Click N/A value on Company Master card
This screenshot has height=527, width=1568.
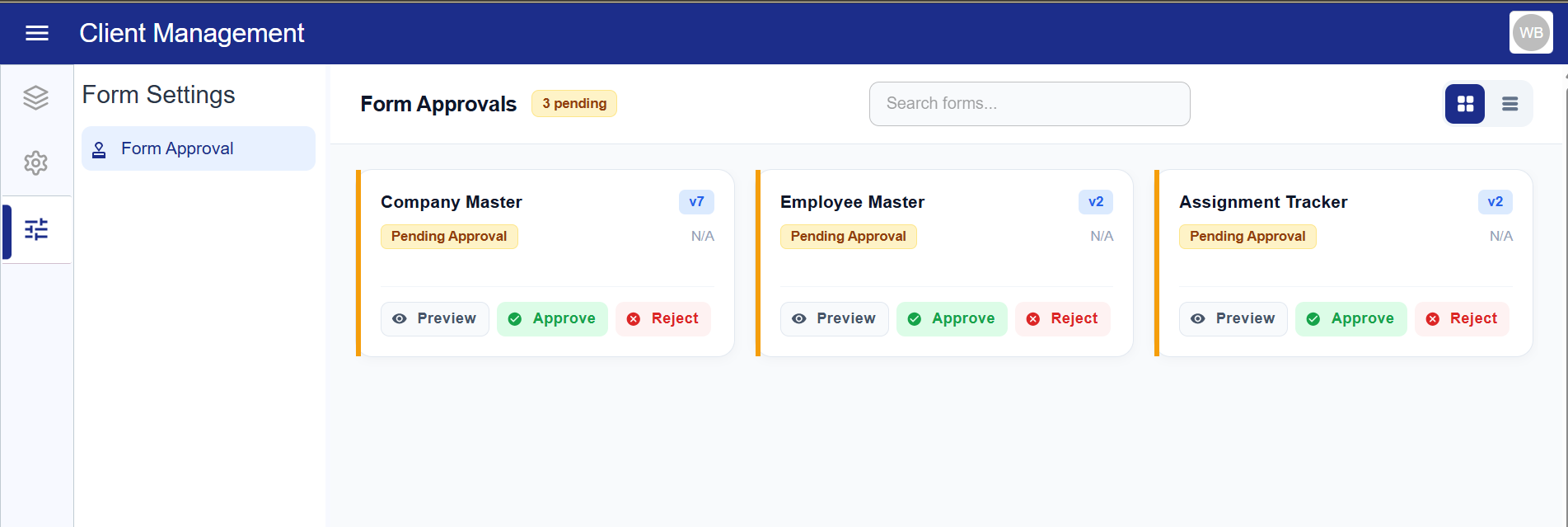point(703,237)
